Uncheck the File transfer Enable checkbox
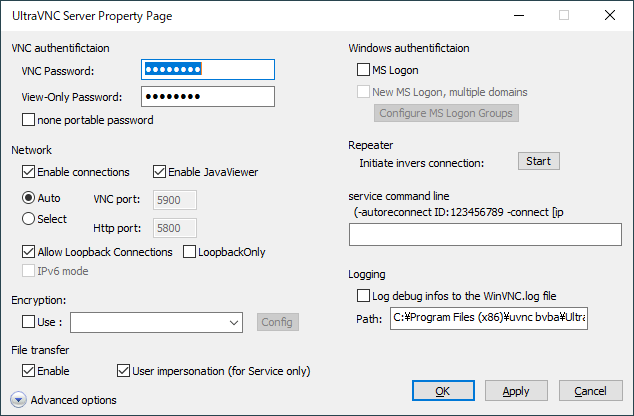This screenshot has height=416, width=634. 29,371
